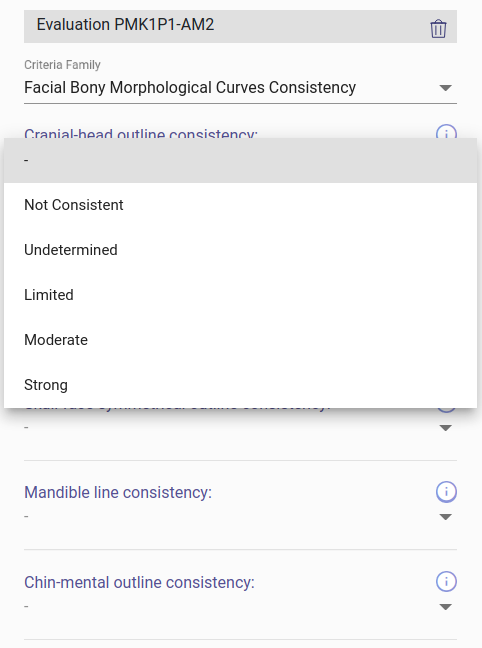Select the blank "-" option in the list

(240, 160)
